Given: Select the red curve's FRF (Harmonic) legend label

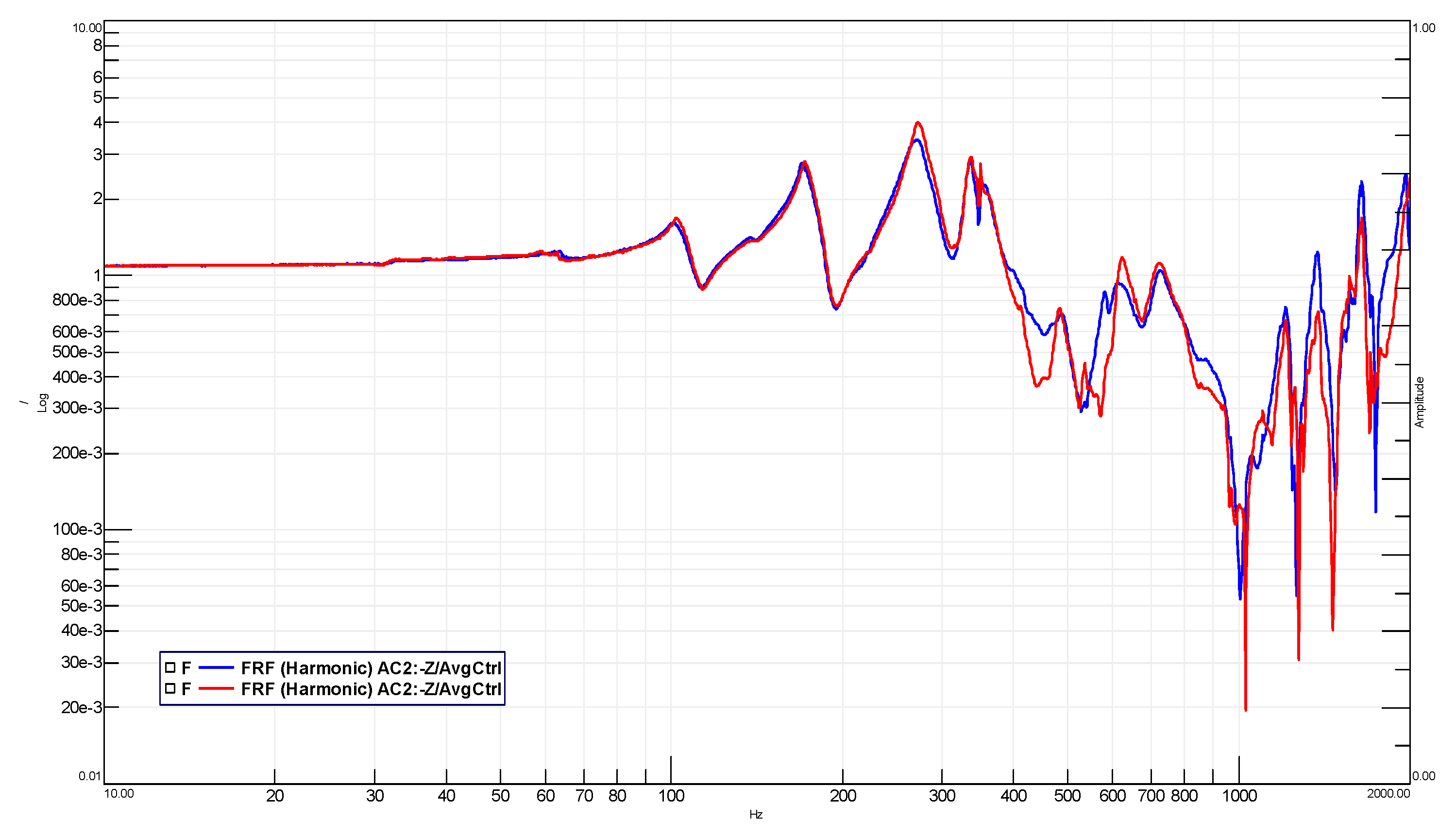Looking at the screenshot, I should [371, 689].
